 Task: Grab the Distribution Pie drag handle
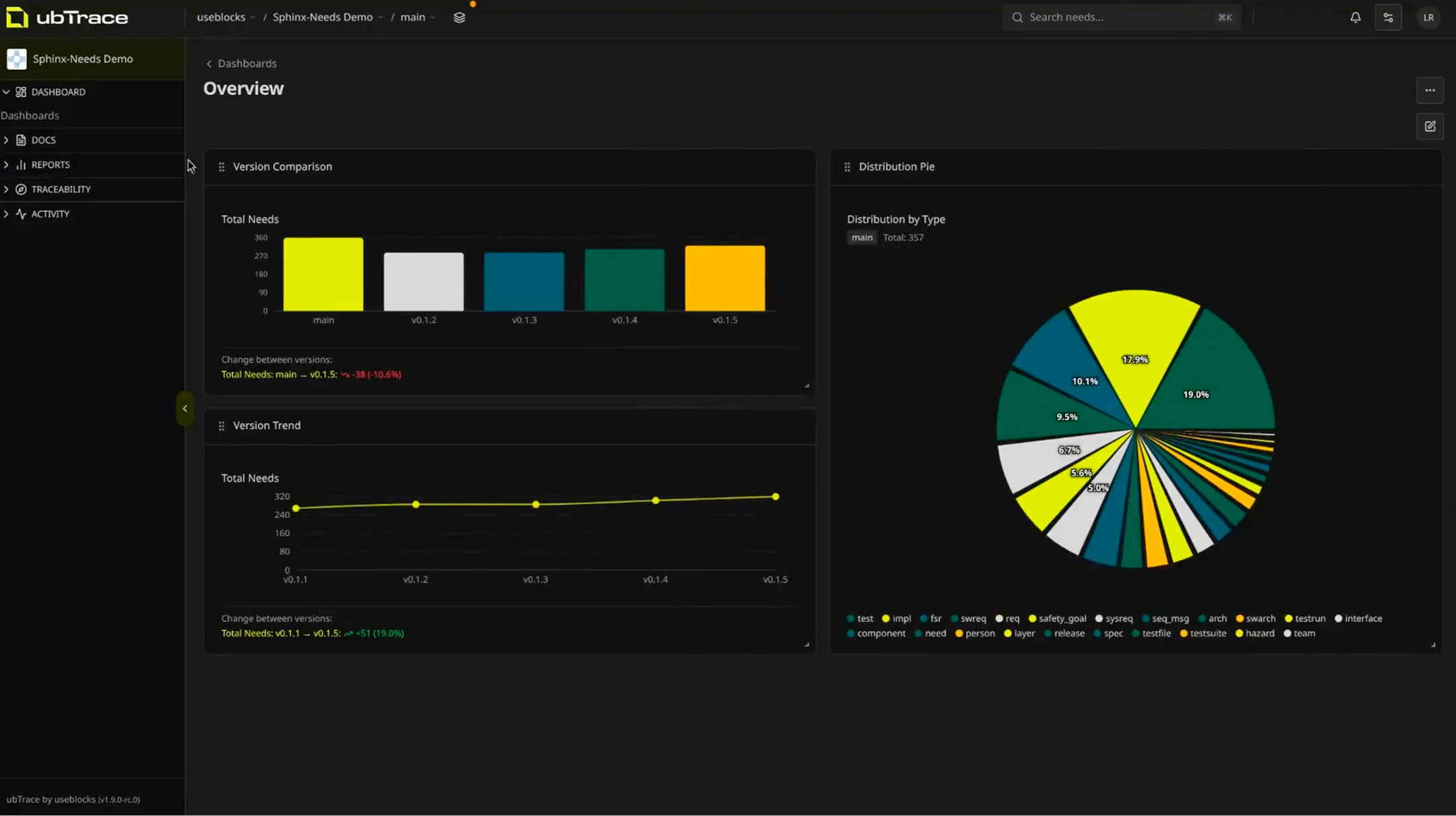847,166
